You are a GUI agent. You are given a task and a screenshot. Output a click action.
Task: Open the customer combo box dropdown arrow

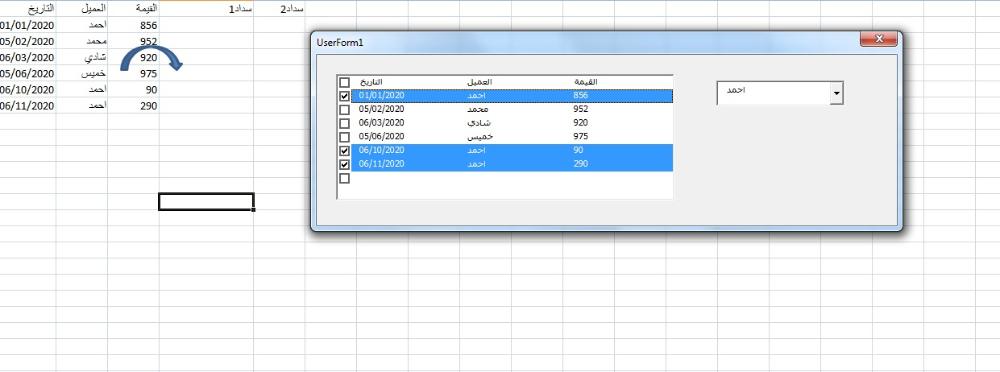coord(836,94)
